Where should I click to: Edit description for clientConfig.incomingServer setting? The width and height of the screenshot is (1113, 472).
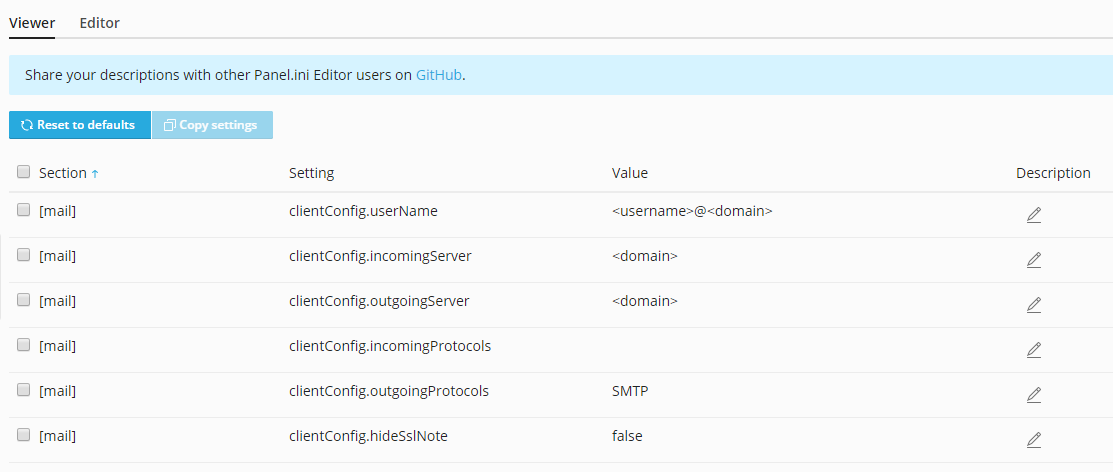[x=1034, y=260]
